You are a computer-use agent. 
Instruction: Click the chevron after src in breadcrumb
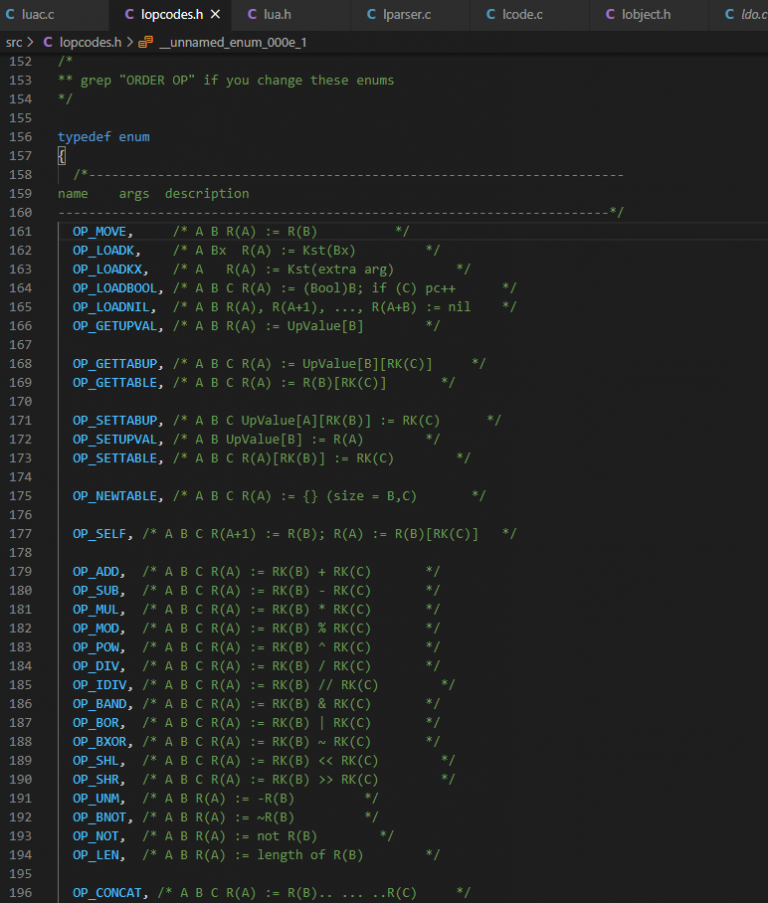point(31,43)
